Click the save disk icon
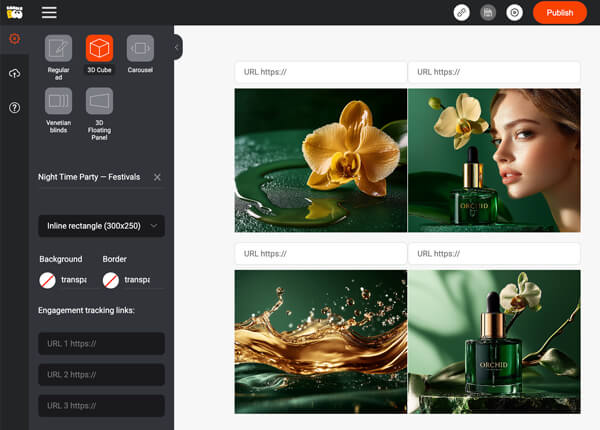This screenshot has width=600, height=430. pyautogui.click(x=488, y=13)
